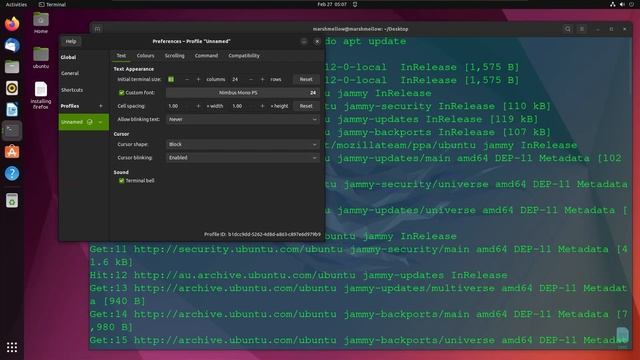
Task: Open the Files manager in the dock
Action: click(x=12, y=67)
